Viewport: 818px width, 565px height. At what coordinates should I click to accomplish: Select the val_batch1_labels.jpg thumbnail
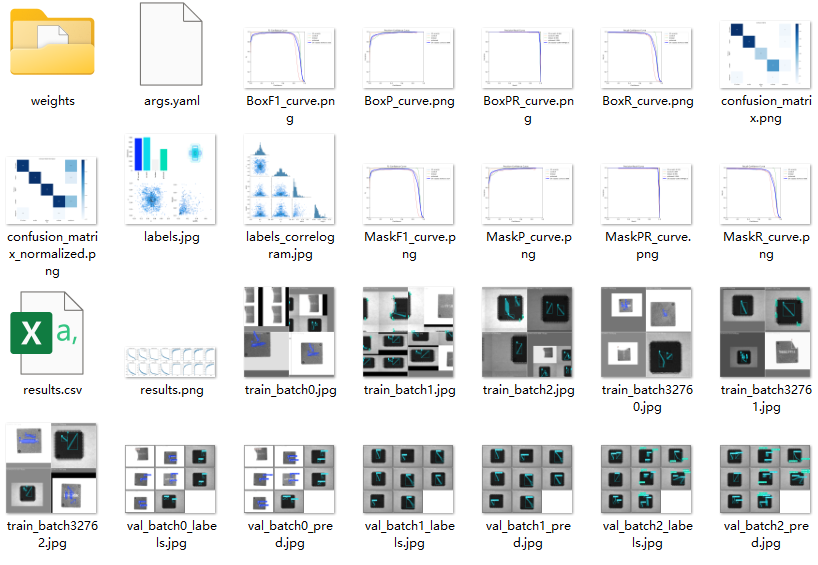click(x=408, y=479)
